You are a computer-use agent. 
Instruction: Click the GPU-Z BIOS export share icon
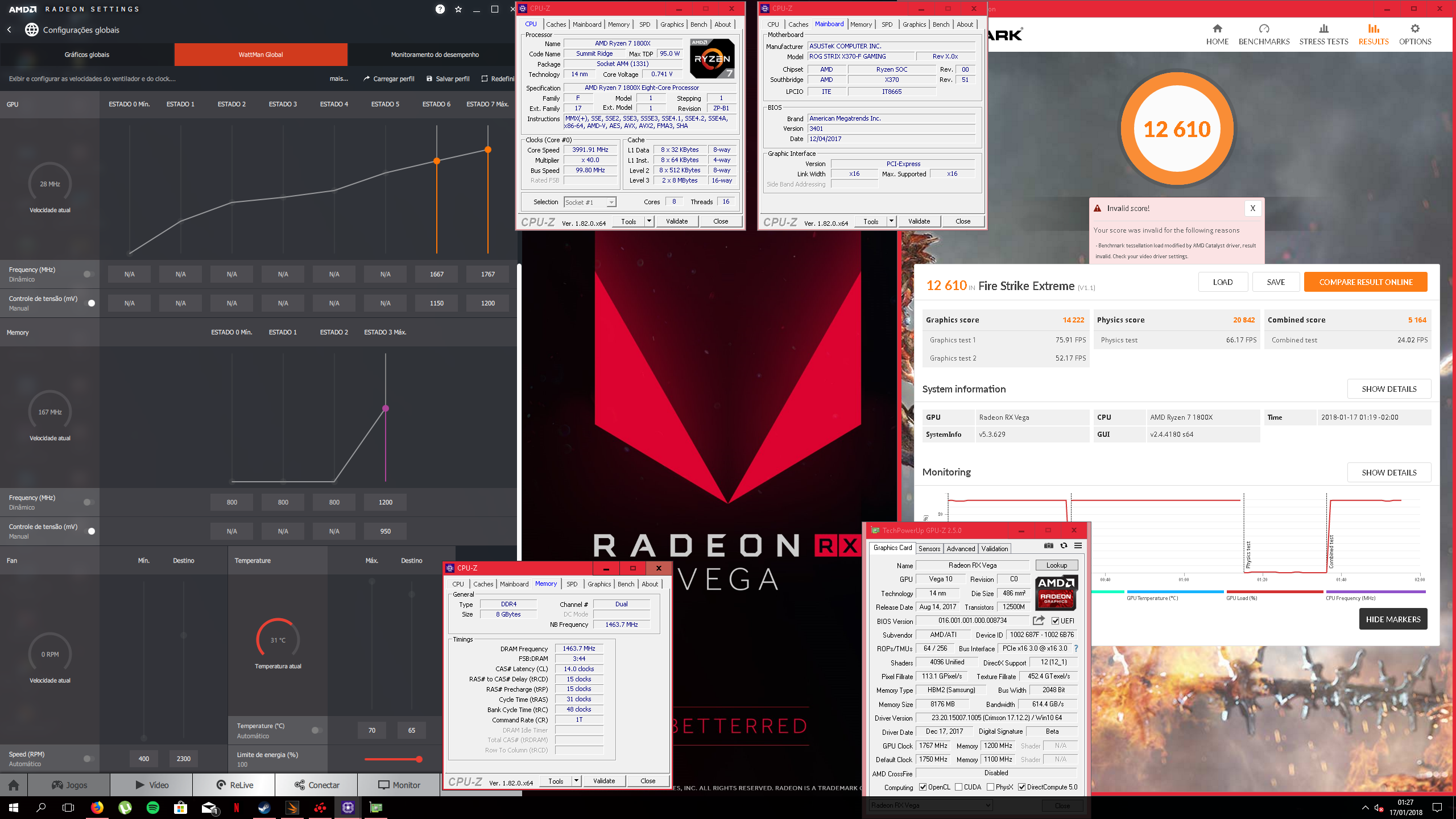pyautogui.click(x=1039, y=620)
